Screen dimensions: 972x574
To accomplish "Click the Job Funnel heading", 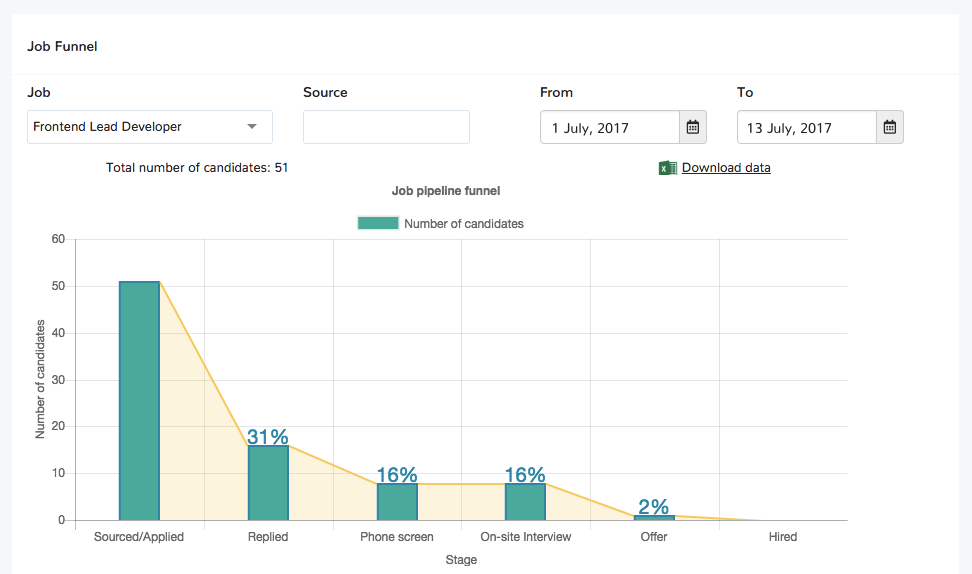I will pyautogui.click(x=62, y=46).
